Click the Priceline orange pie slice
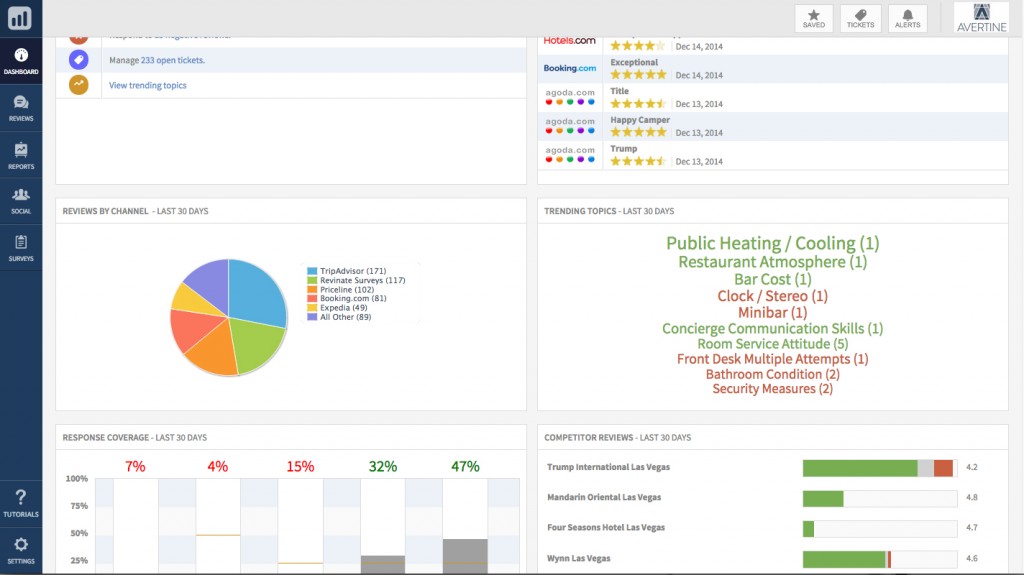This screenshot has height=575, width=1024. click(x=213, y=349)
